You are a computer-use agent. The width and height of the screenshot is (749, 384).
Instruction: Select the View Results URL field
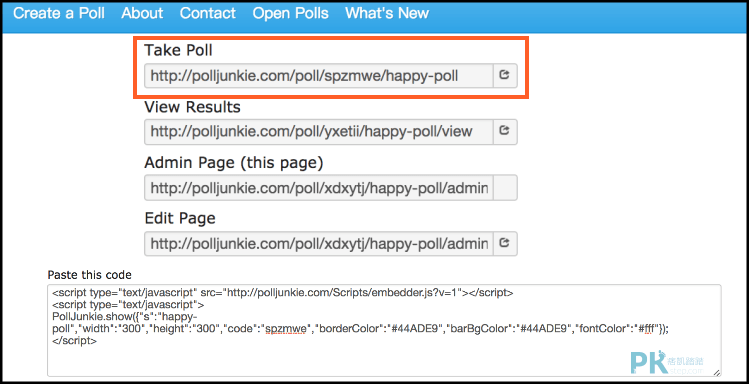click(319, 131)
